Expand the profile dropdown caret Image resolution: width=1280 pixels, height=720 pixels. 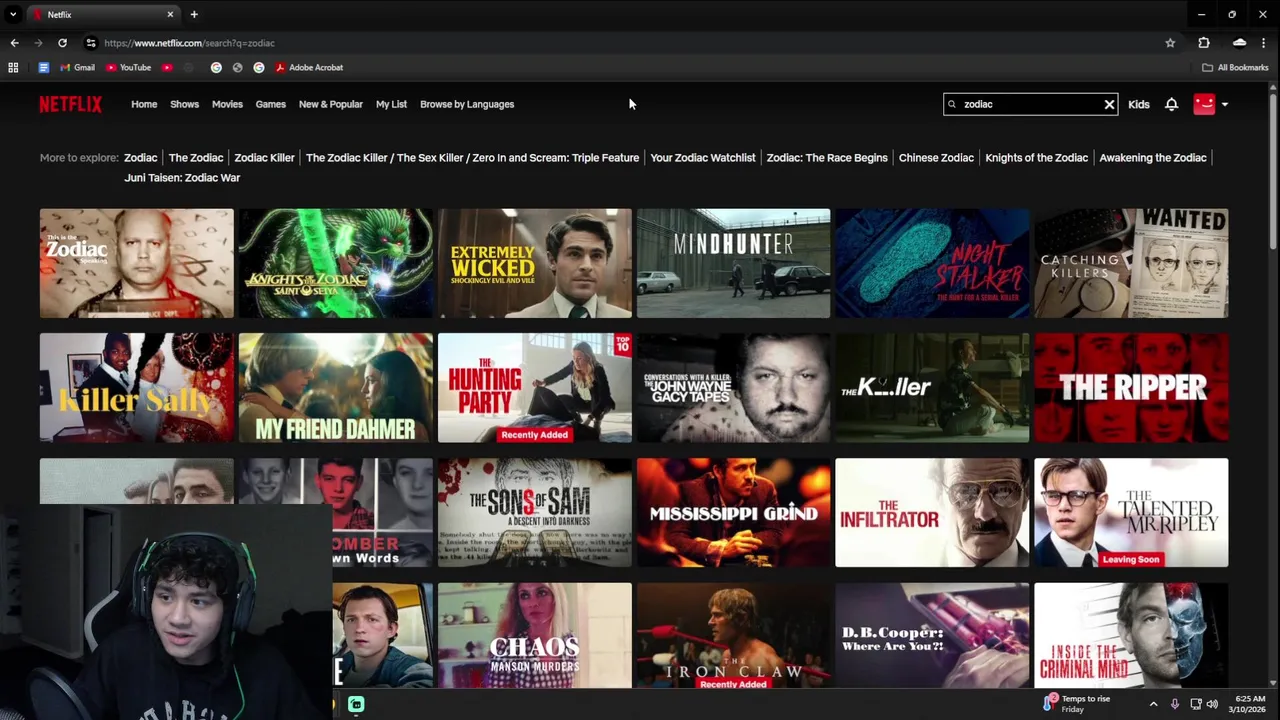(x=1225, y=104)
